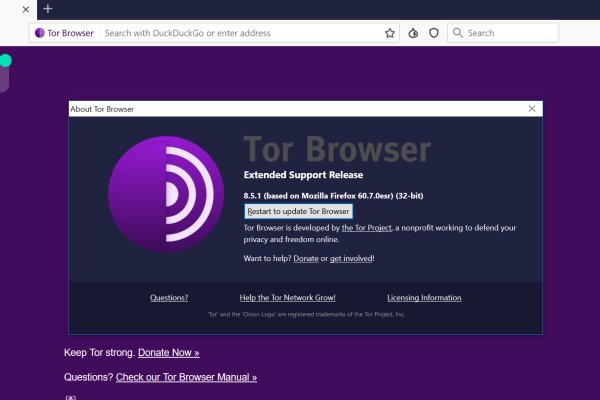
Task: Click the Tor onion icon in the toolbar
Action: click(x=414, y=33)
